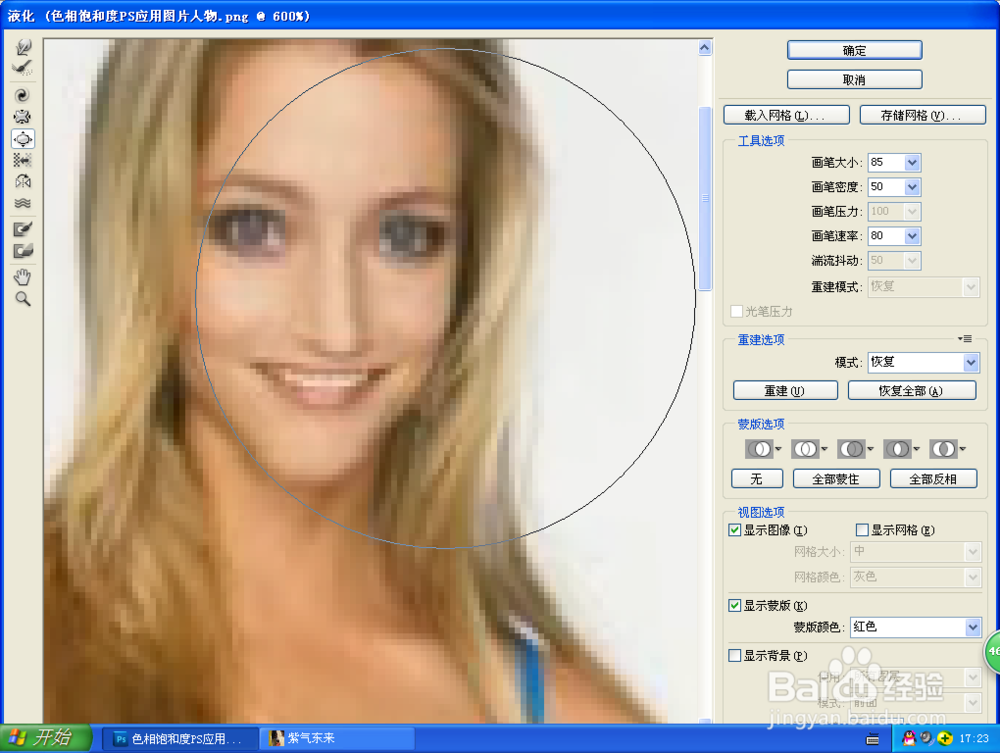Image resolution: width=1000 pixels, height=753 pixels.
Task: Switch to 色相饱和度PS应用 taskbar item
Action: coord(180,739)
